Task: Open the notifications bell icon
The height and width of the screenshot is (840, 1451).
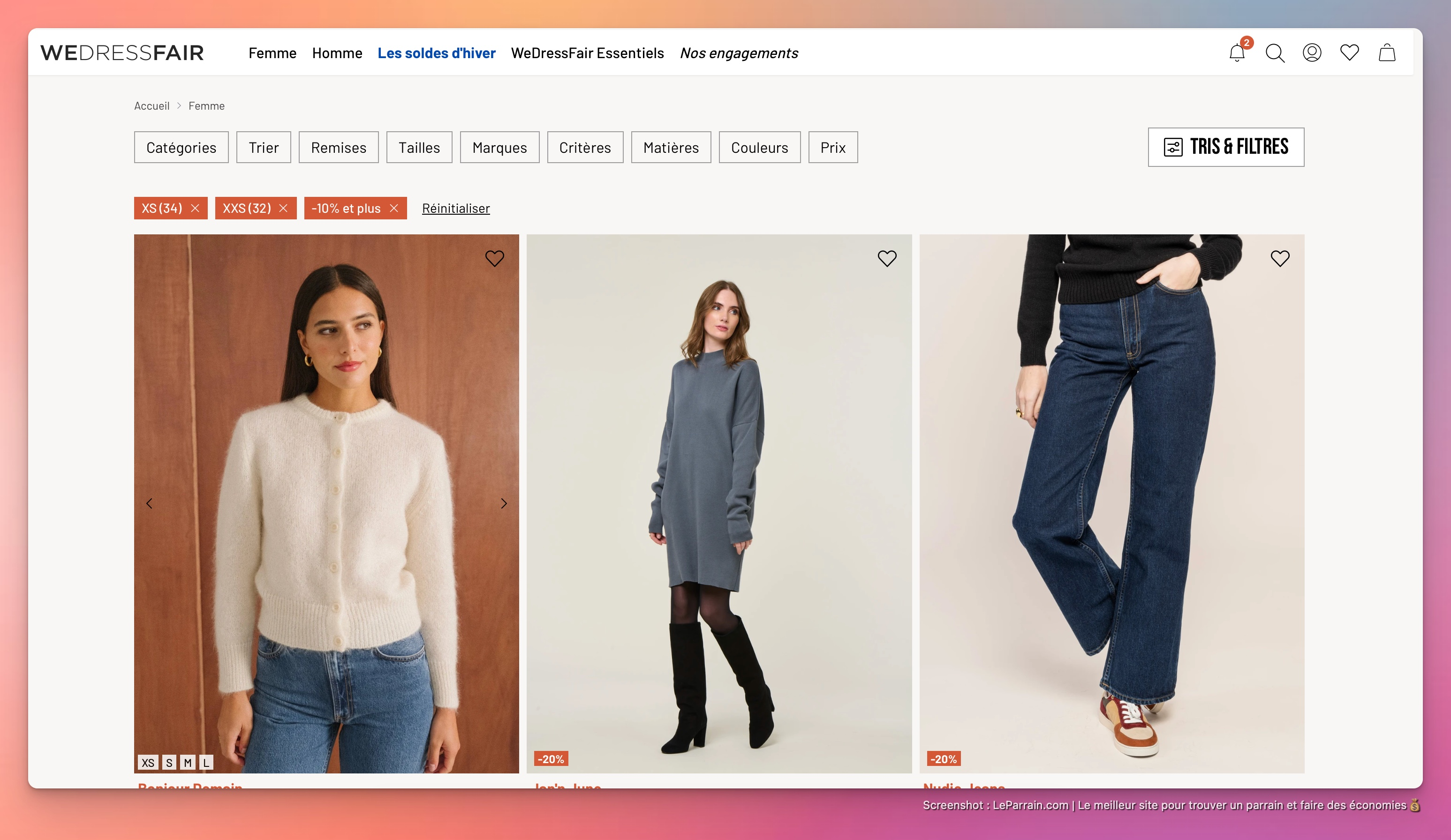Action: click(1236, 53)
